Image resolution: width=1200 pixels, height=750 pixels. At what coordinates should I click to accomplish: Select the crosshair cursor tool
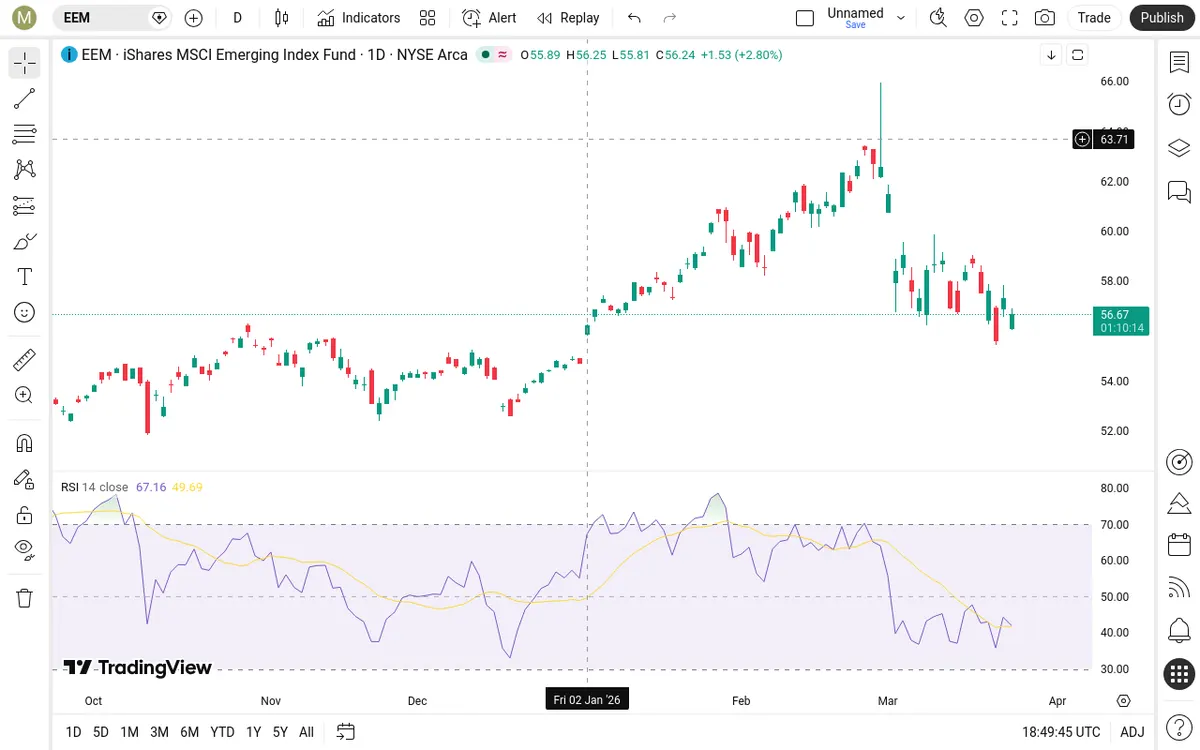25,63
